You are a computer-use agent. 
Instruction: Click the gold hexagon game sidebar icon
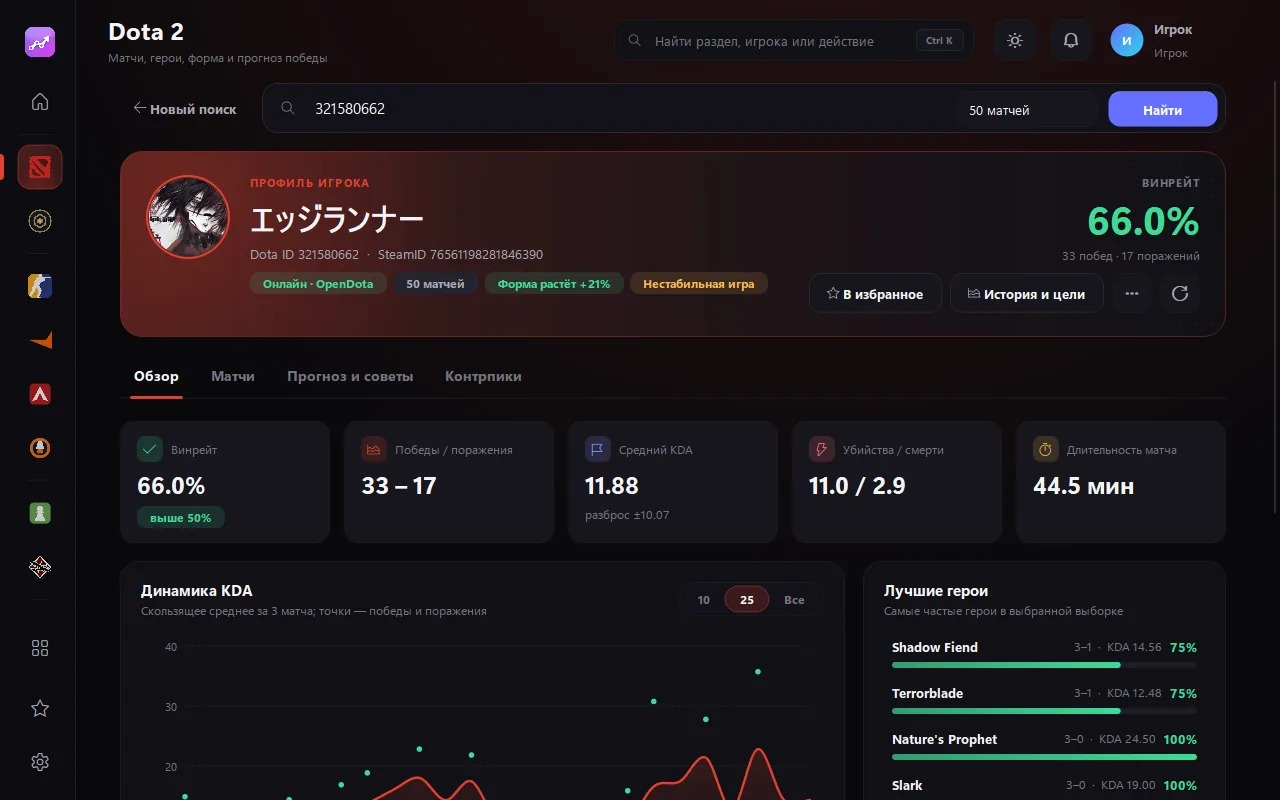[40, 221]
